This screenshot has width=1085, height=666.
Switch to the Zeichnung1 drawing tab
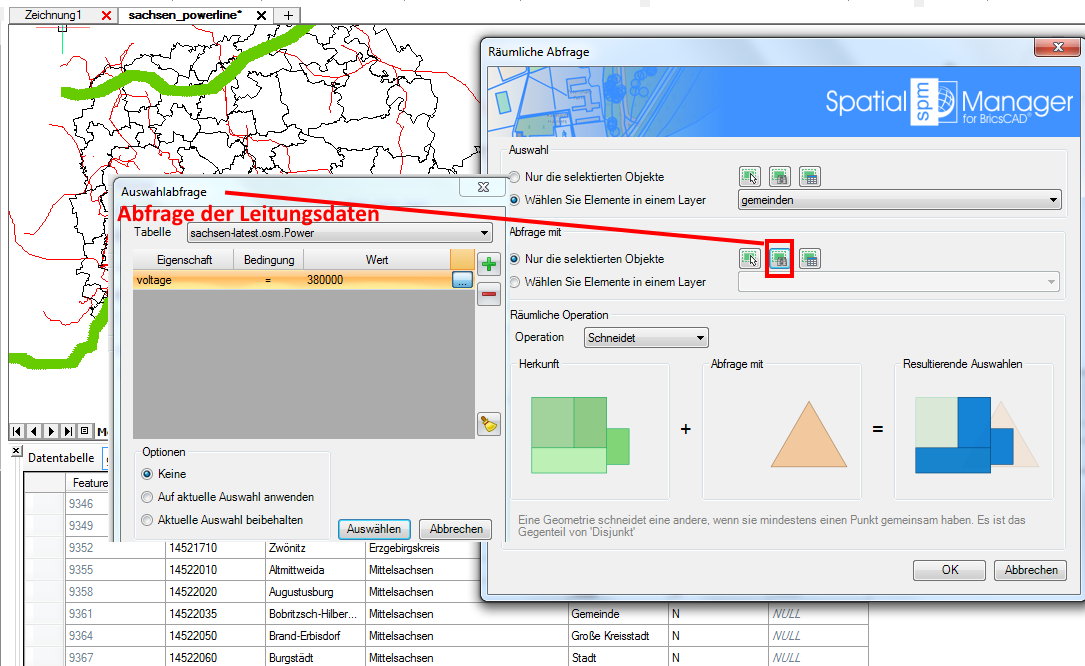click(55, 15)
